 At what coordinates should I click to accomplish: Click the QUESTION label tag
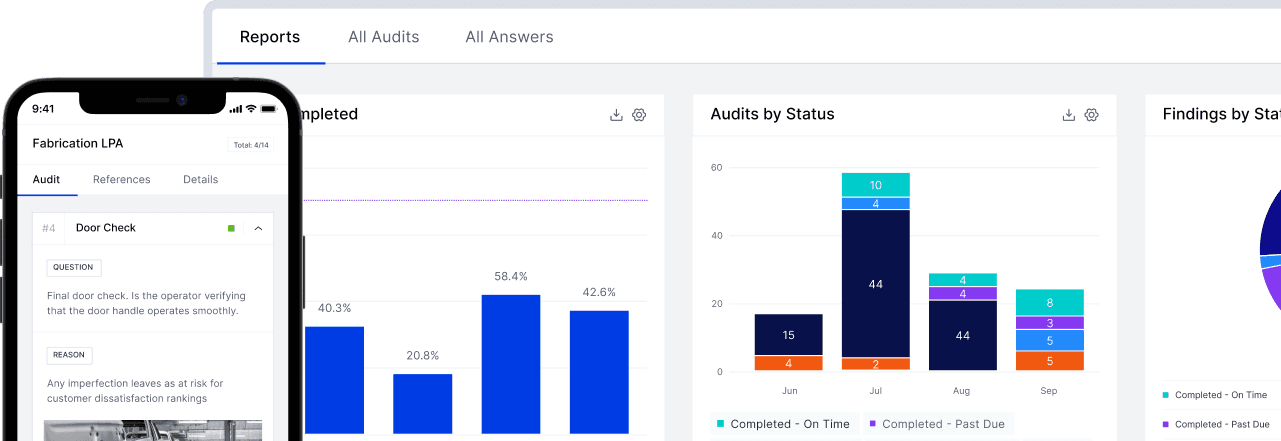point(73,268)
